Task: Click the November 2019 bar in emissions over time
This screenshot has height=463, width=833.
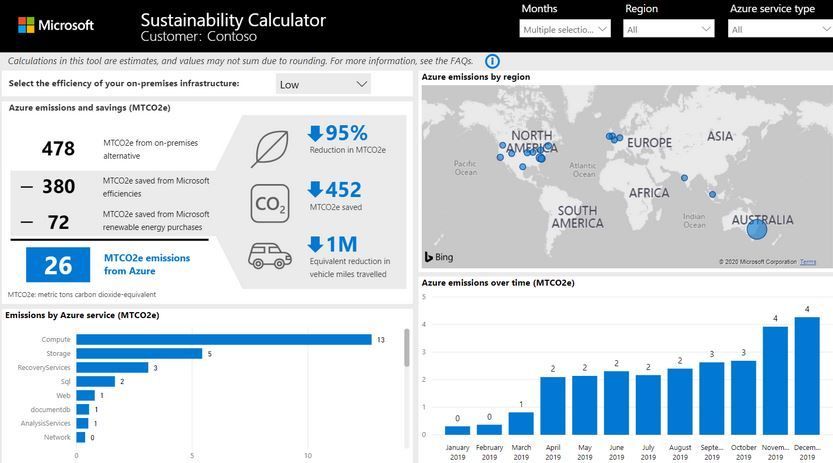Action: point(775,381)
